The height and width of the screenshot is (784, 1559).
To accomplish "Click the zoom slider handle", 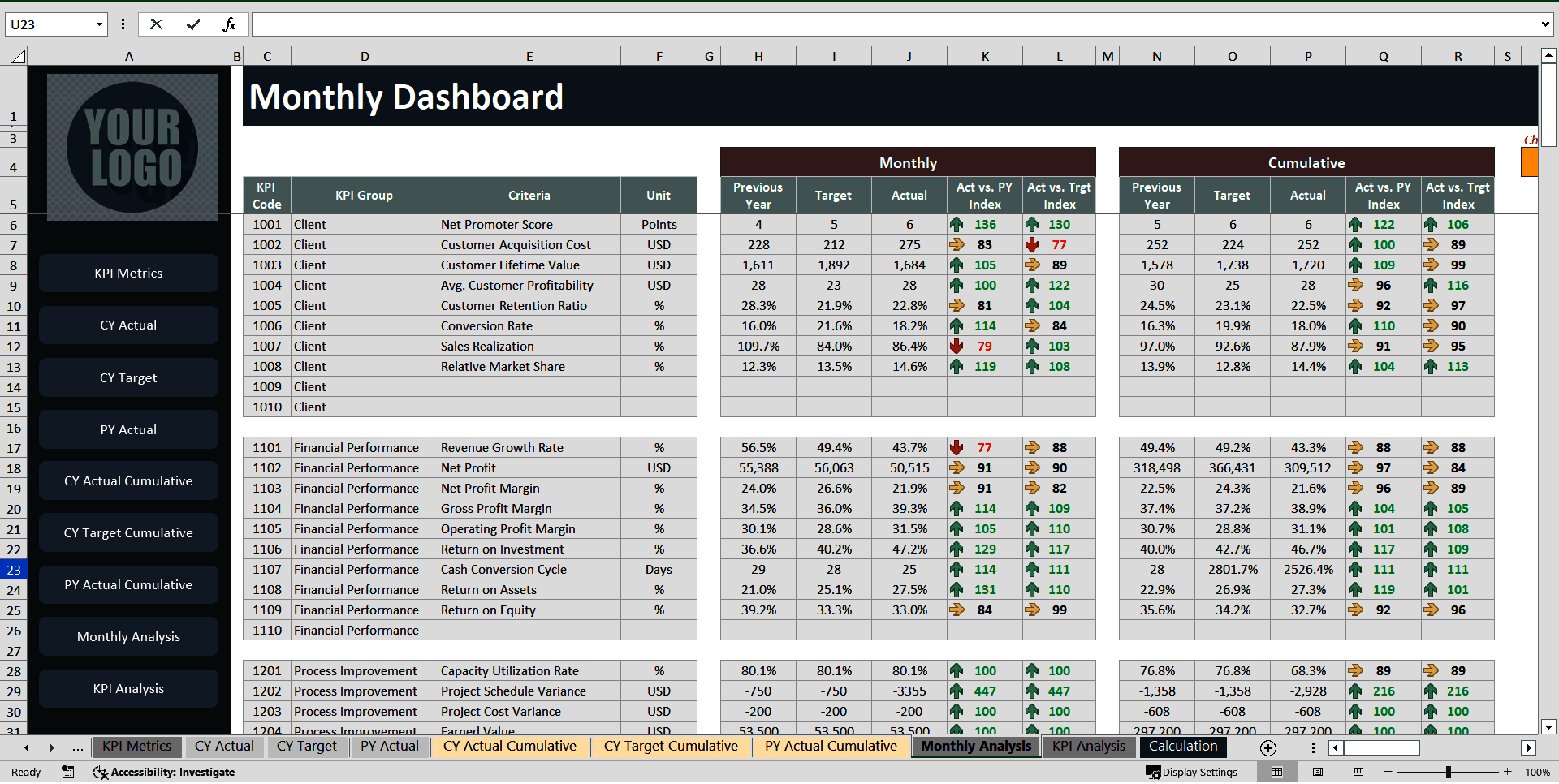I will pos(1449,772).
